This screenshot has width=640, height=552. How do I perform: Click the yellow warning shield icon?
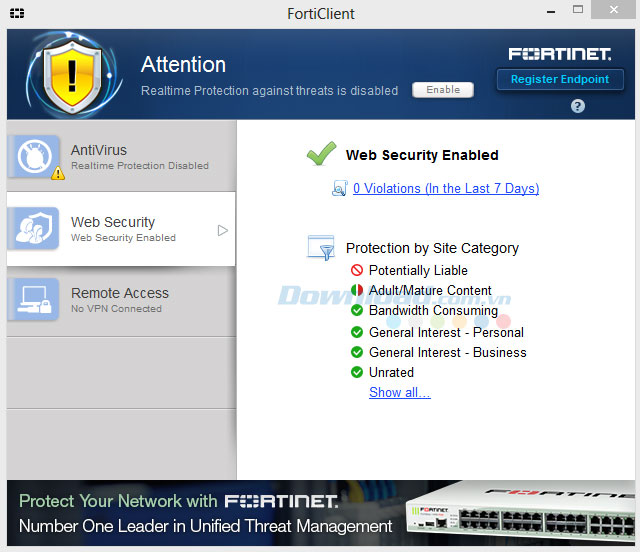(72, 76)
